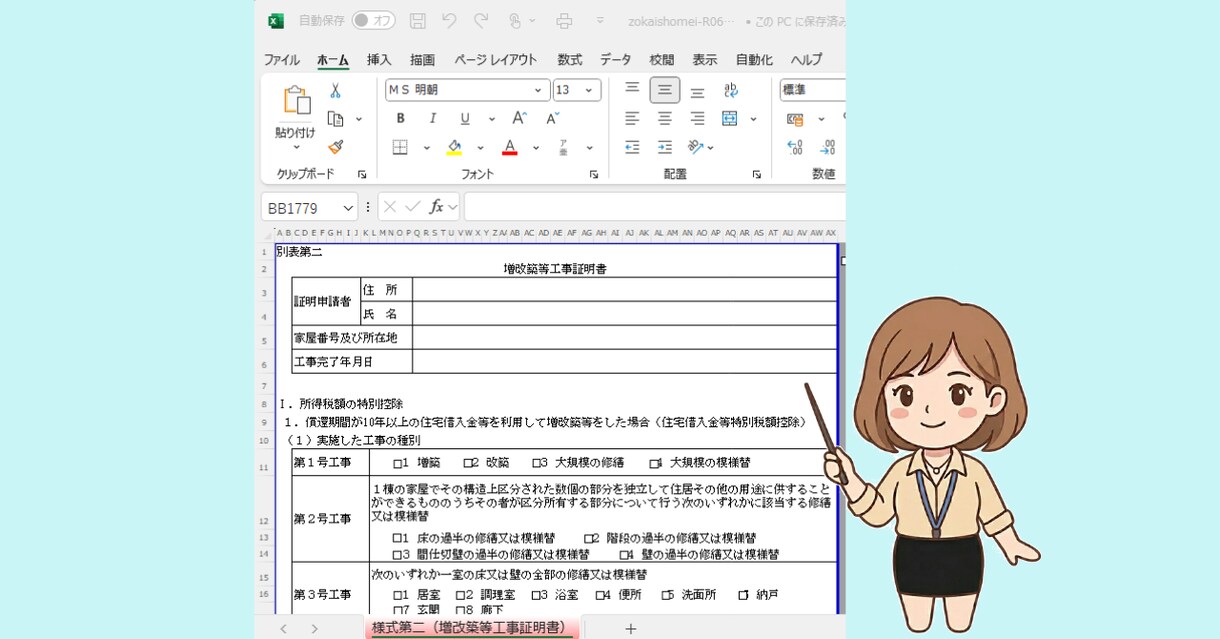
Task: Switch to the 挿入 tab
Action: 379,60
